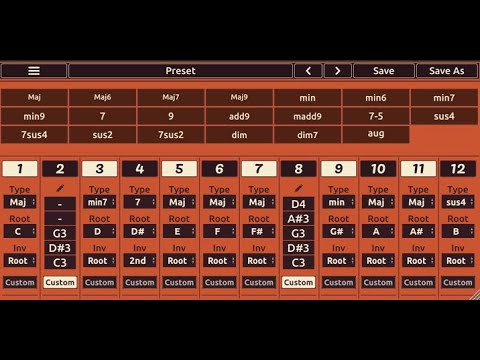Click the pencil edit icon in column 2
This screenshot has height=360, width=480.
(x=60, y=188)
